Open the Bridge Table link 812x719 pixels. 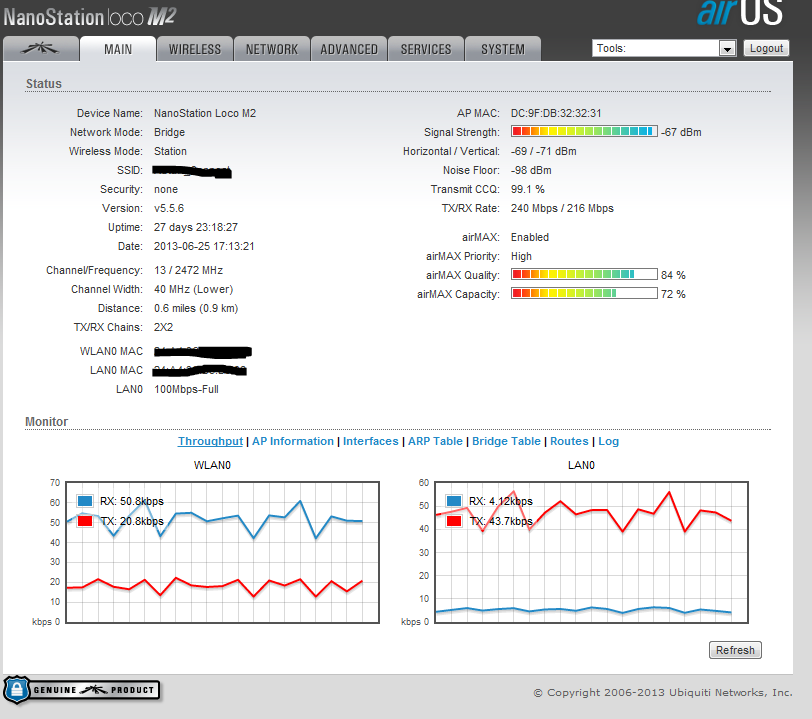point(506,441)
